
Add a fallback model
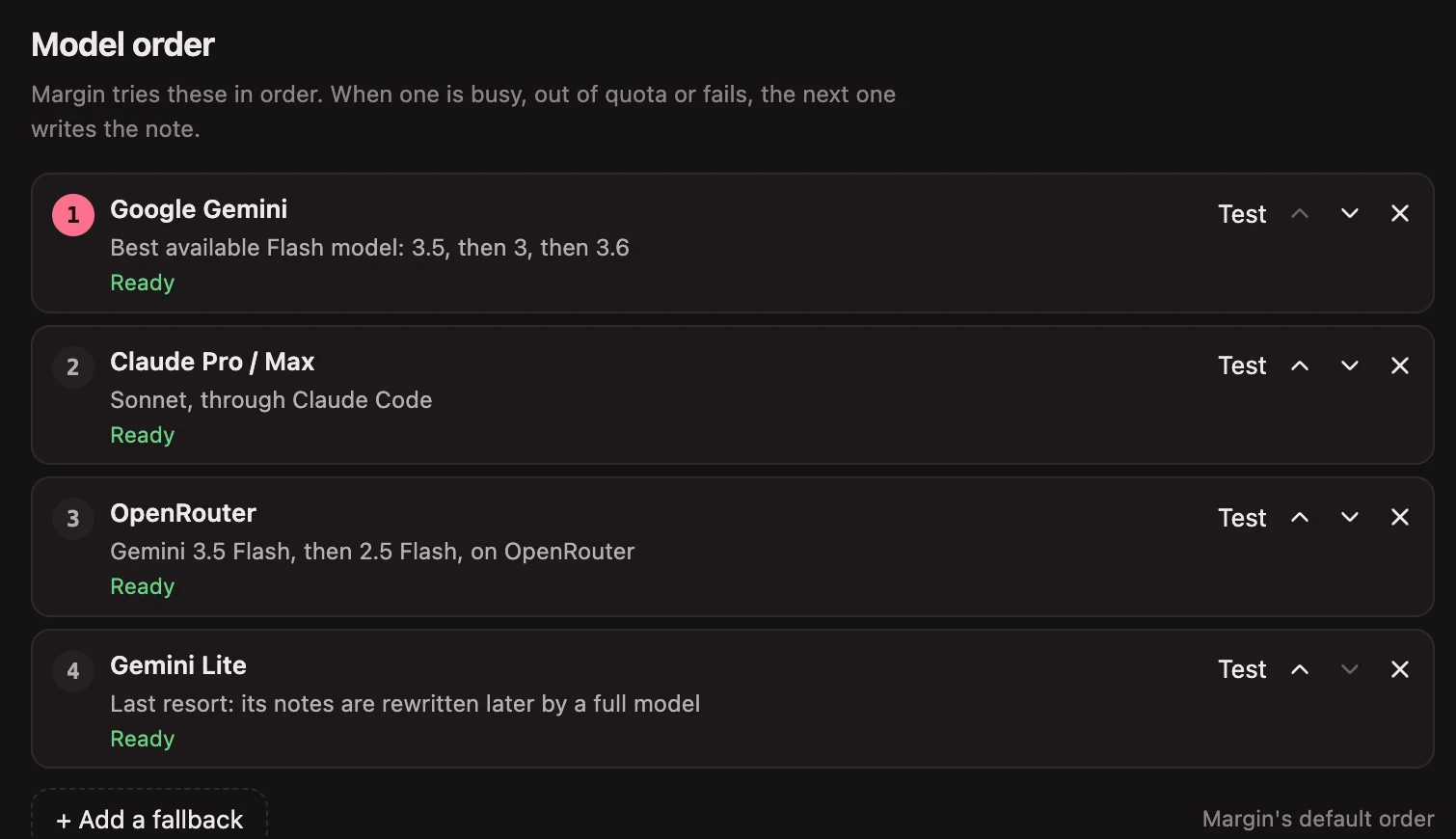coord(149,819)
